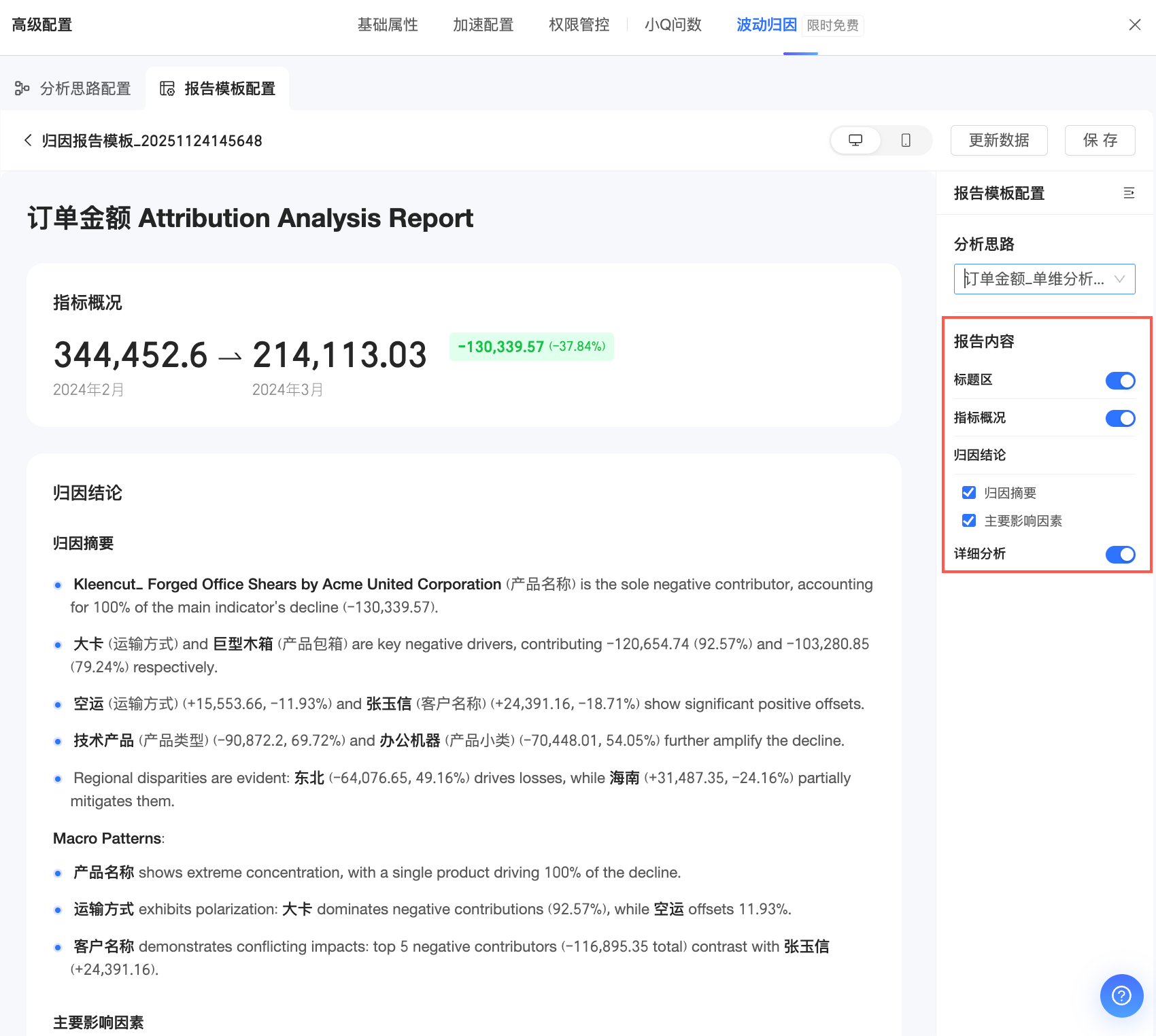
Task: Select the 波动归因 tab
Action: (x=766, y=25)
